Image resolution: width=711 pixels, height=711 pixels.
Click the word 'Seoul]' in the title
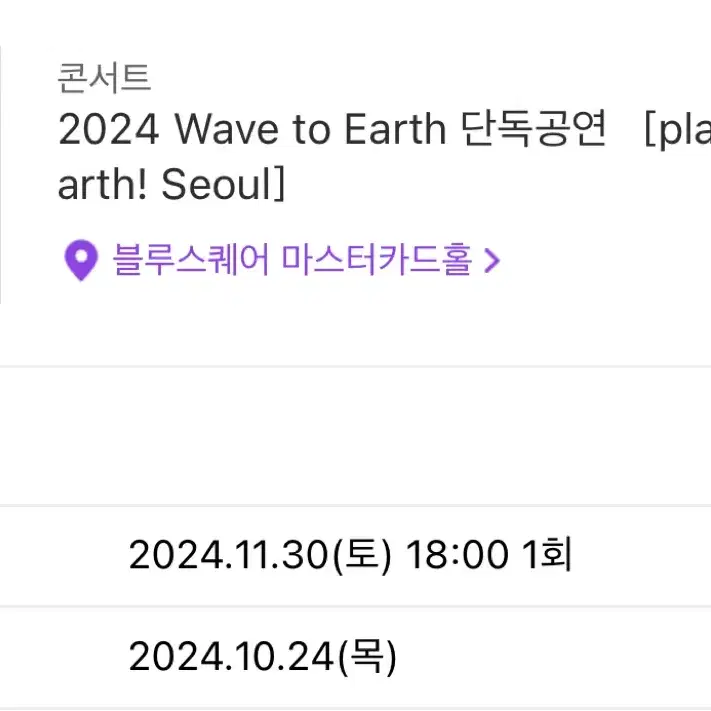223,184
